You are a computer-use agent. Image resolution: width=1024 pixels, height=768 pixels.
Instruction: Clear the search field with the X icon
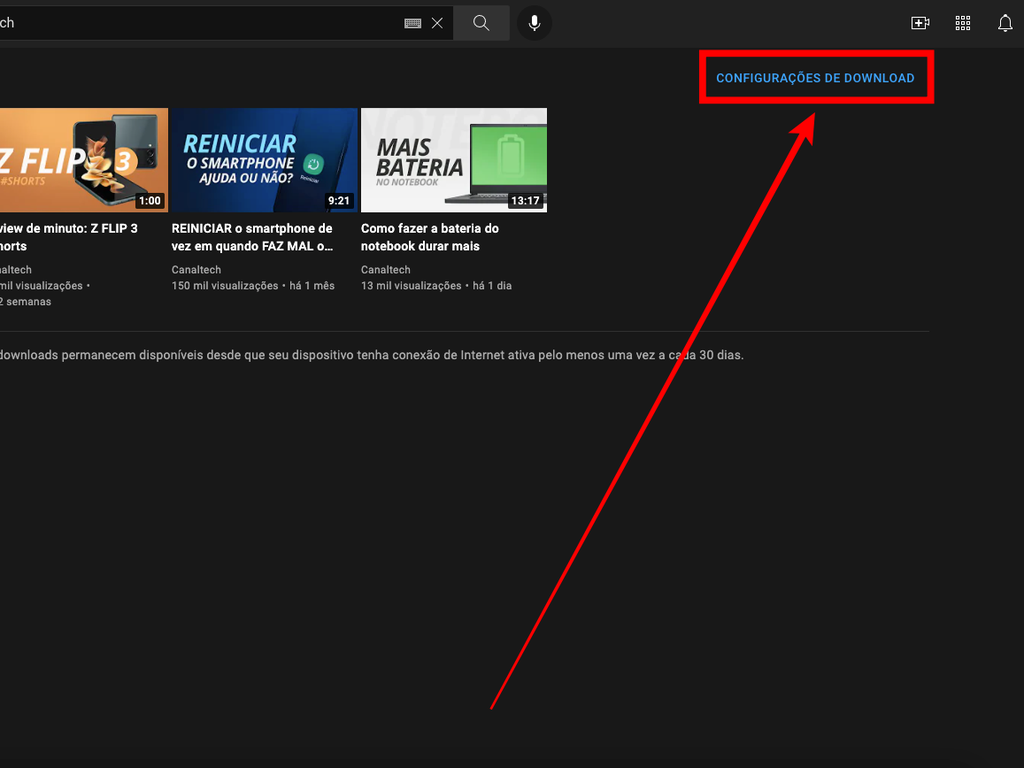[438, 24]
